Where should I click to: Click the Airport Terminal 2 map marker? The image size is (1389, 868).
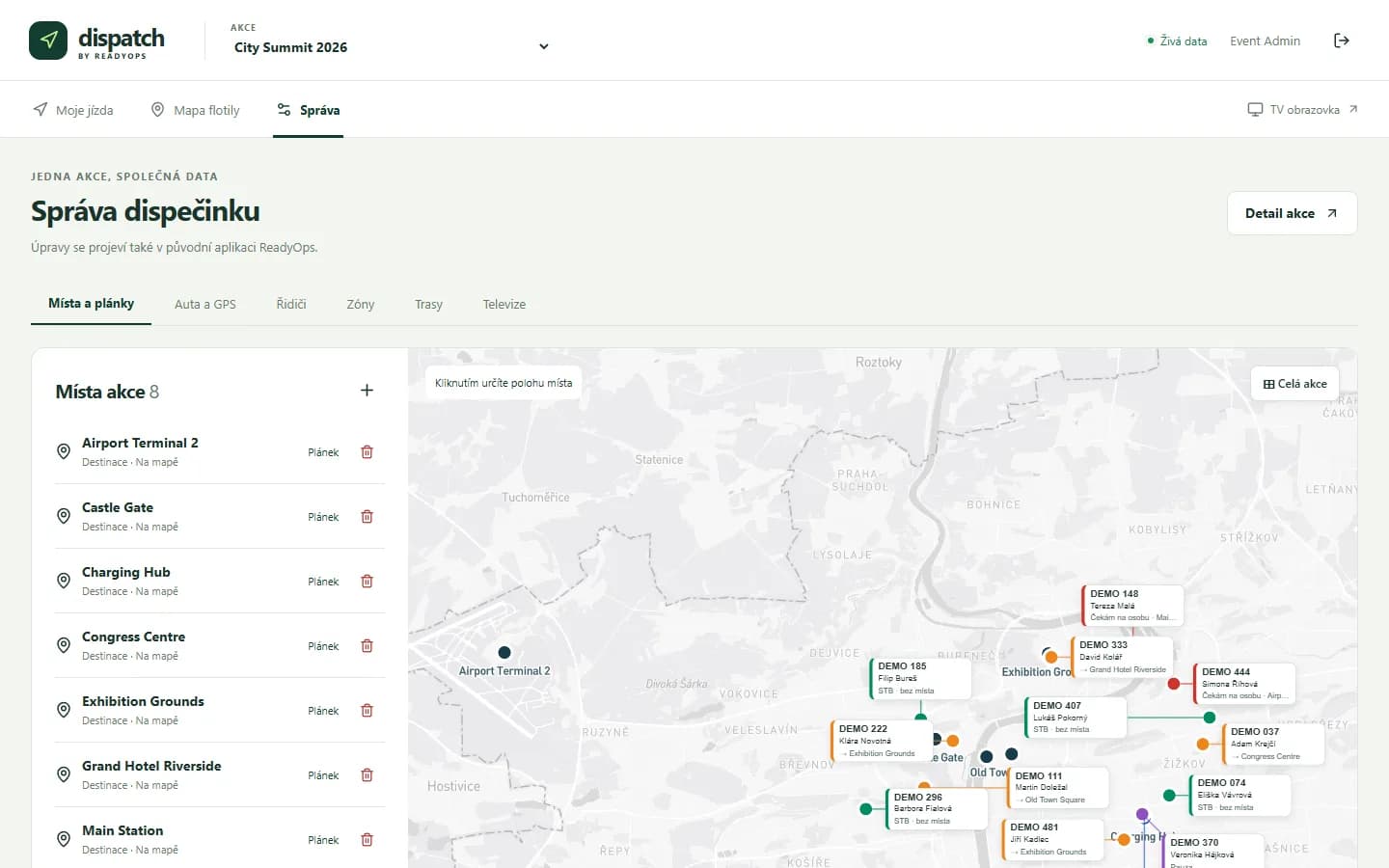tap(504, 653)
